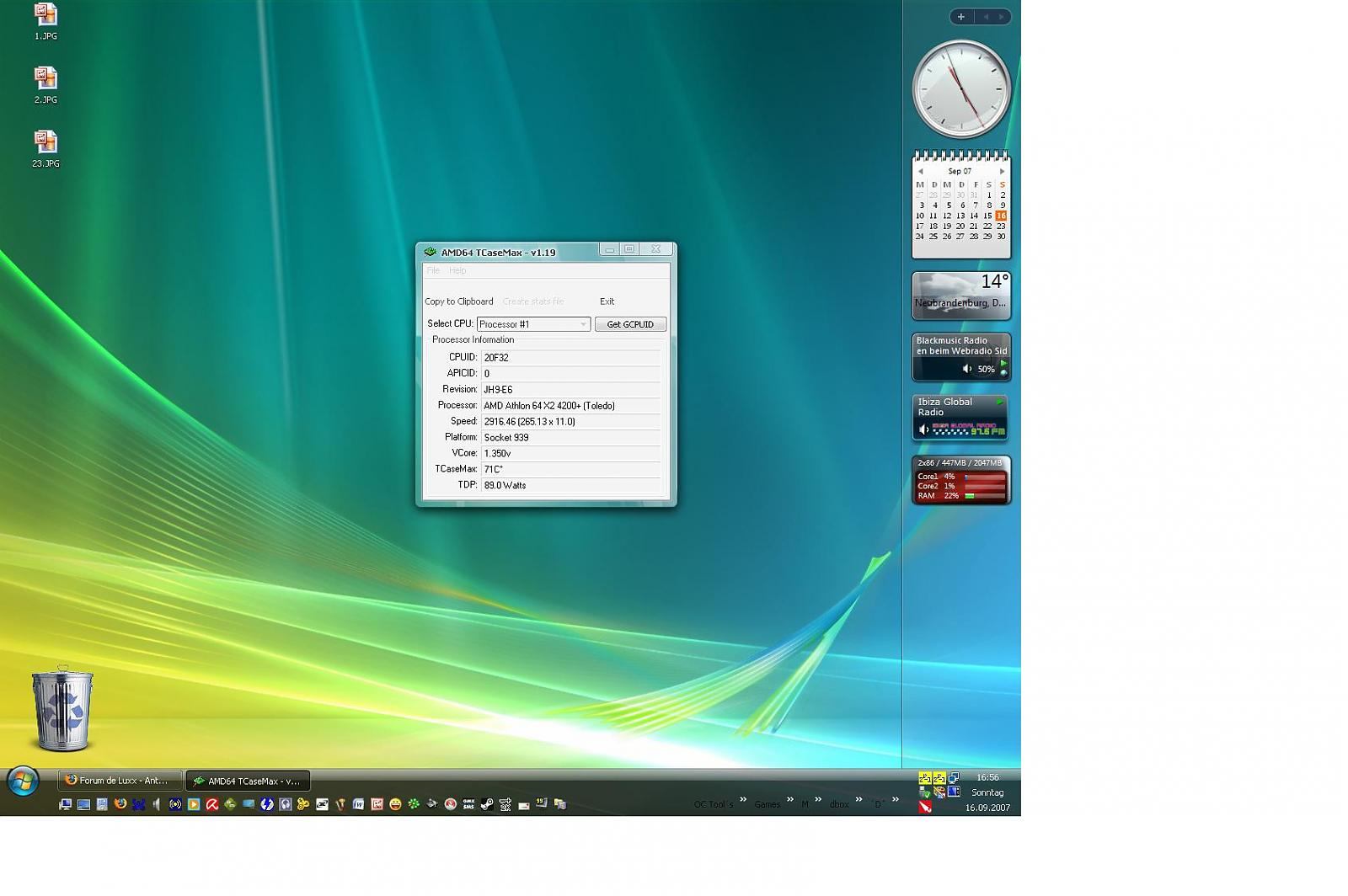Expand the M toolbar chevron

(x=817, y=799)
